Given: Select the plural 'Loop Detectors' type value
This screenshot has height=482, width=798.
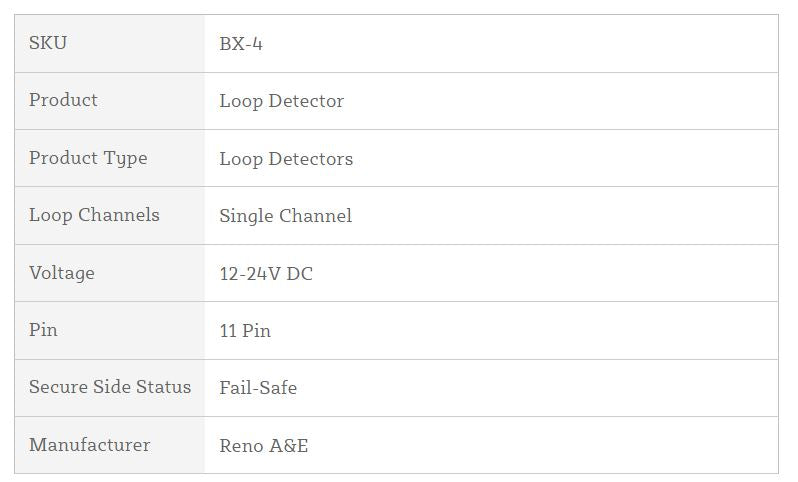Looking at the screenshot, I should point(286,159).
